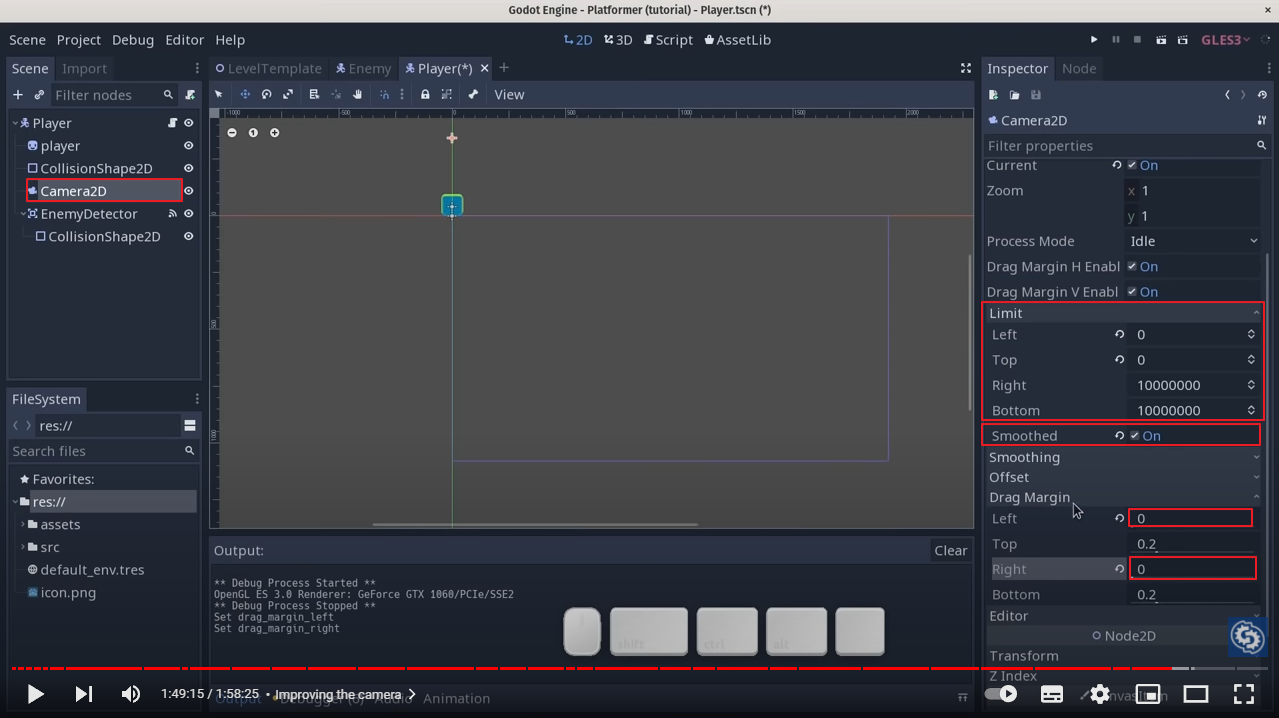Open the Import dock tab
Image resolution: width=1279 pixels, height=718 pixels.
pyautogui.click(x=84, y=68)
